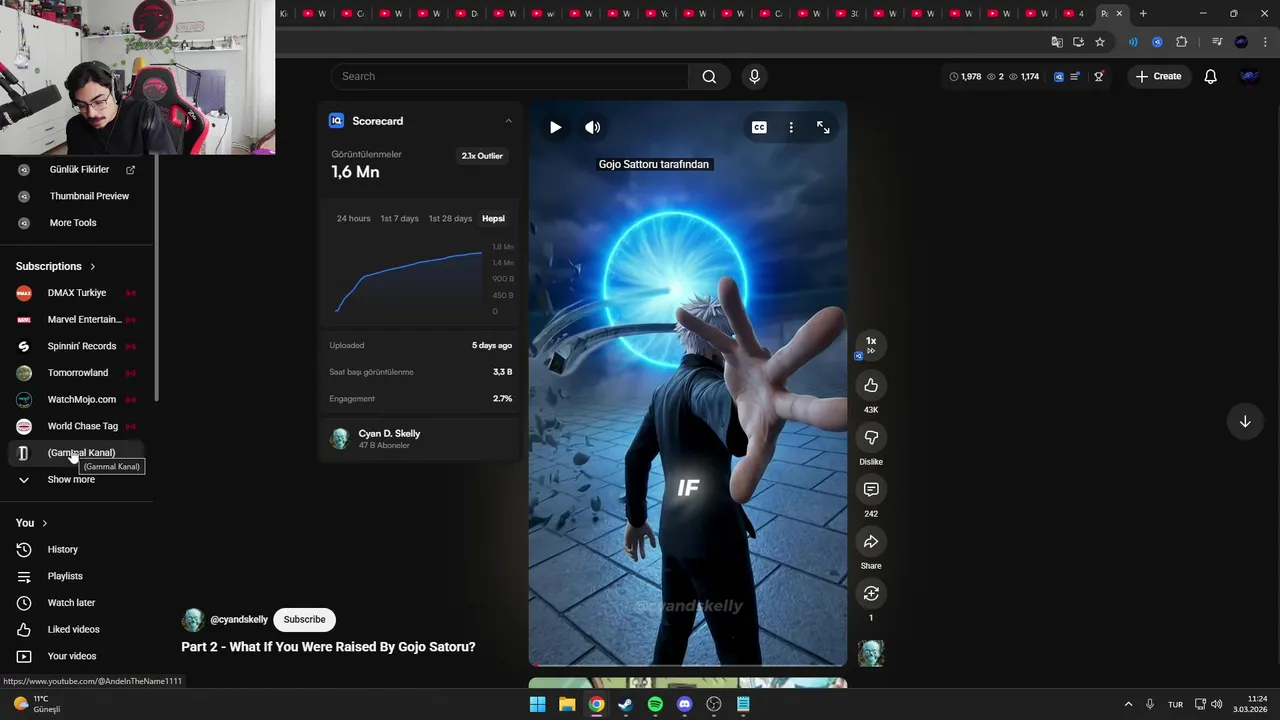Toggle closed captions CC on the video
Image resolution: width=1280 pixels, height=720 pixels.
pos(759,127)
